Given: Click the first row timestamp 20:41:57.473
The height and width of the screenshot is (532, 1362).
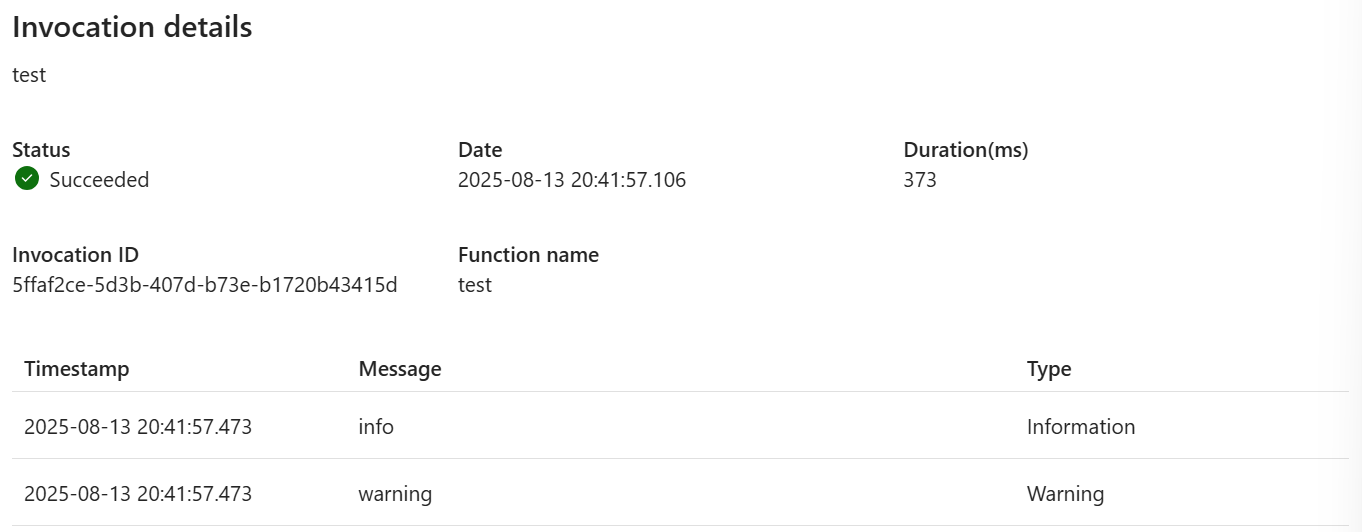Looking at the screenshot, I should pyautogui.click(x=138, y=427).
